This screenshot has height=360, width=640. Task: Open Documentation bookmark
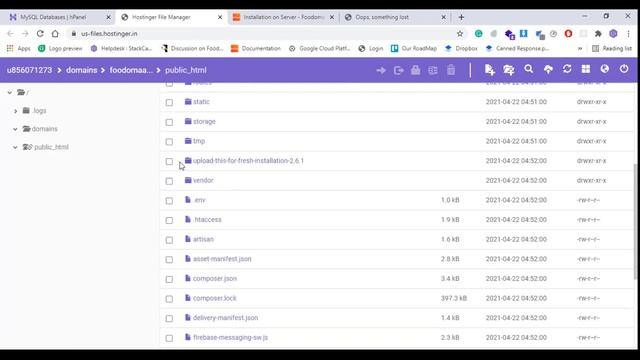click(x=256, y=48)
